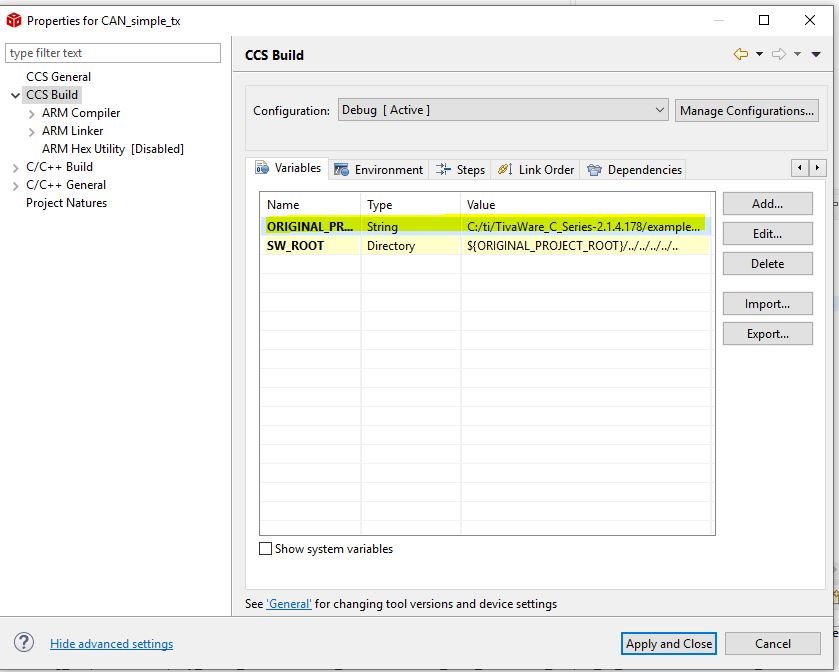Select CCS General in the tree

(x=58, y=77)
